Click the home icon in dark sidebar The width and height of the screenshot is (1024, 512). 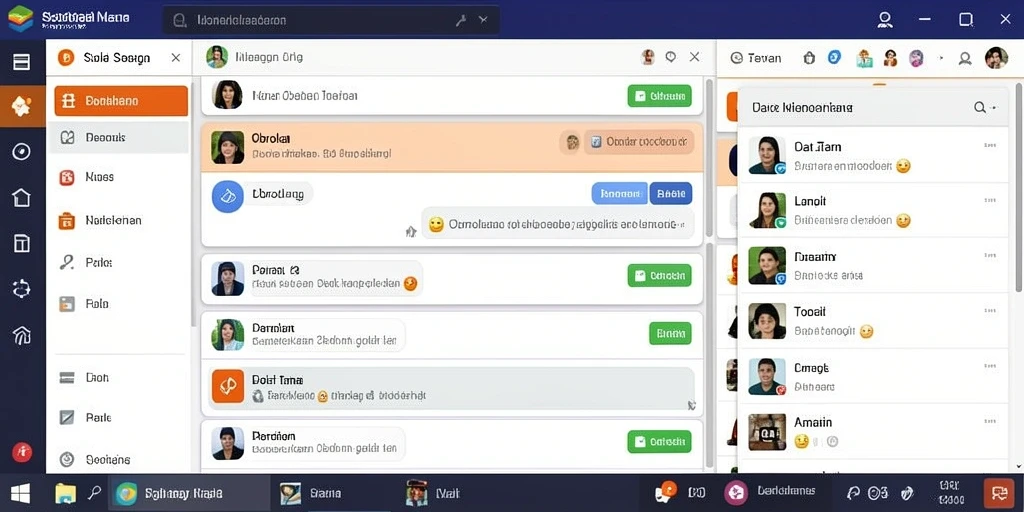(22, 197)
